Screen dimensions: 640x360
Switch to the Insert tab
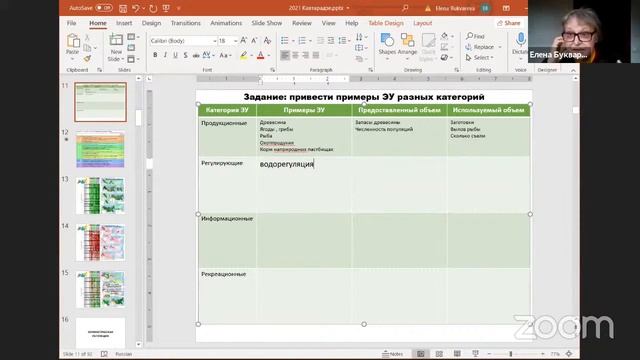pos(124,23)
